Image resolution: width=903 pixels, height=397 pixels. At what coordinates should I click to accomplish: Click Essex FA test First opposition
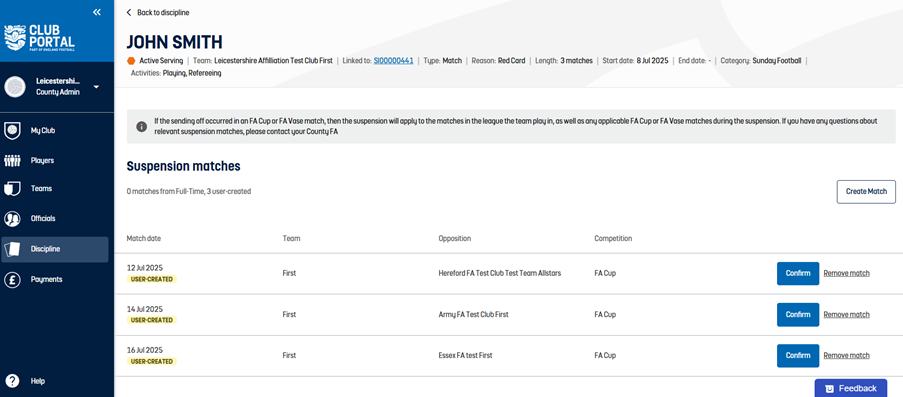465,356
